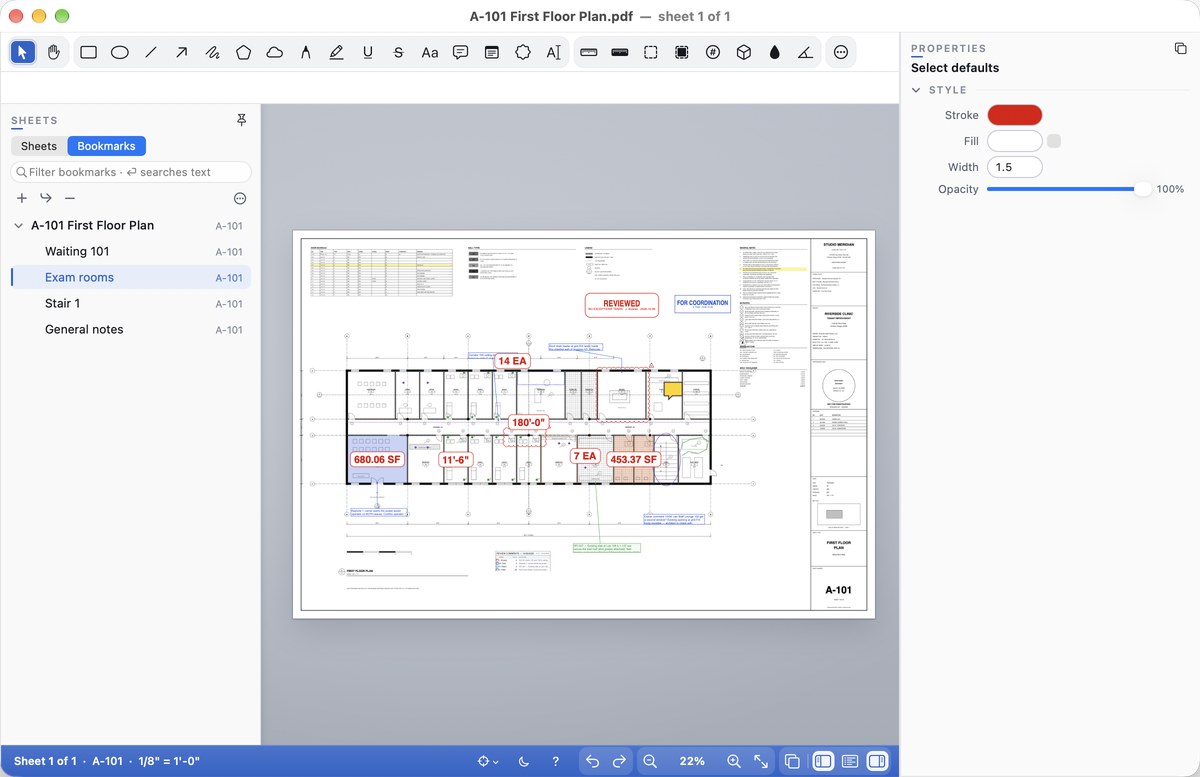Pick the volume cube tool
The height and width of the screenshot is (777, 1200).
coord(744,52)
